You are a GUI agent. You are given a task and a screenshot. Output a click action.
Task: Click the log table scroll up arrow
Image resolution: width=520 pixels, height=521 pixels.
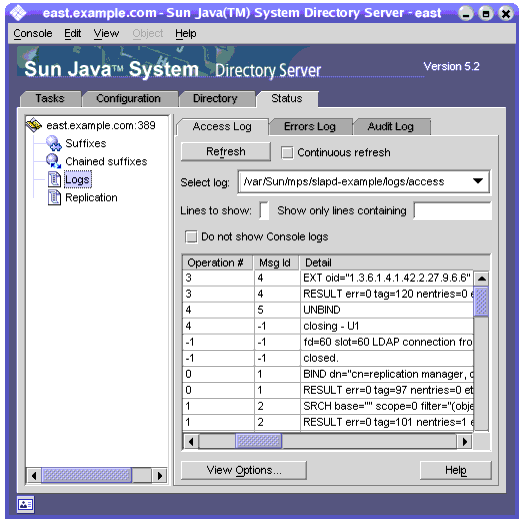(481, 278)
